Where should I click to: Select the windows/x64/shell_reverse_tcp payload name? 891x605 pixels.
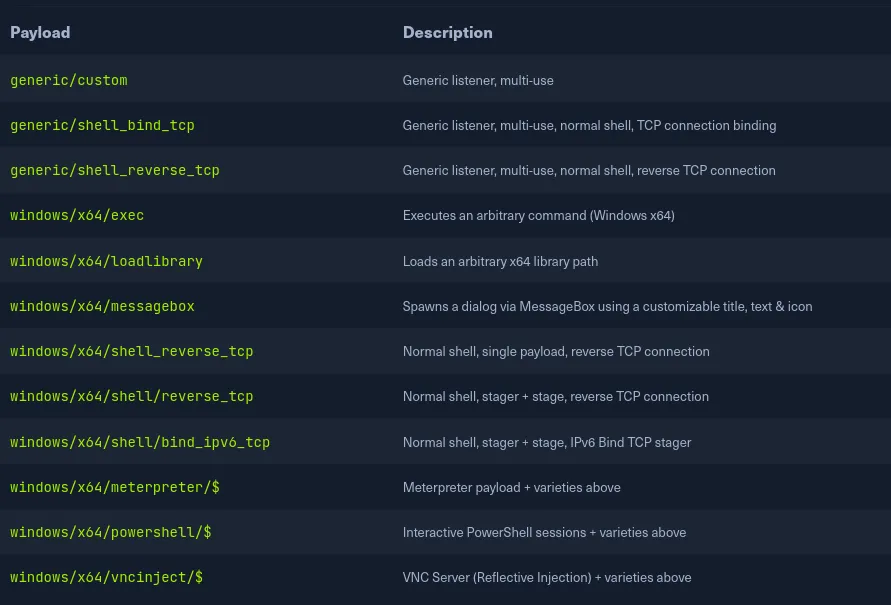(132, 351)
